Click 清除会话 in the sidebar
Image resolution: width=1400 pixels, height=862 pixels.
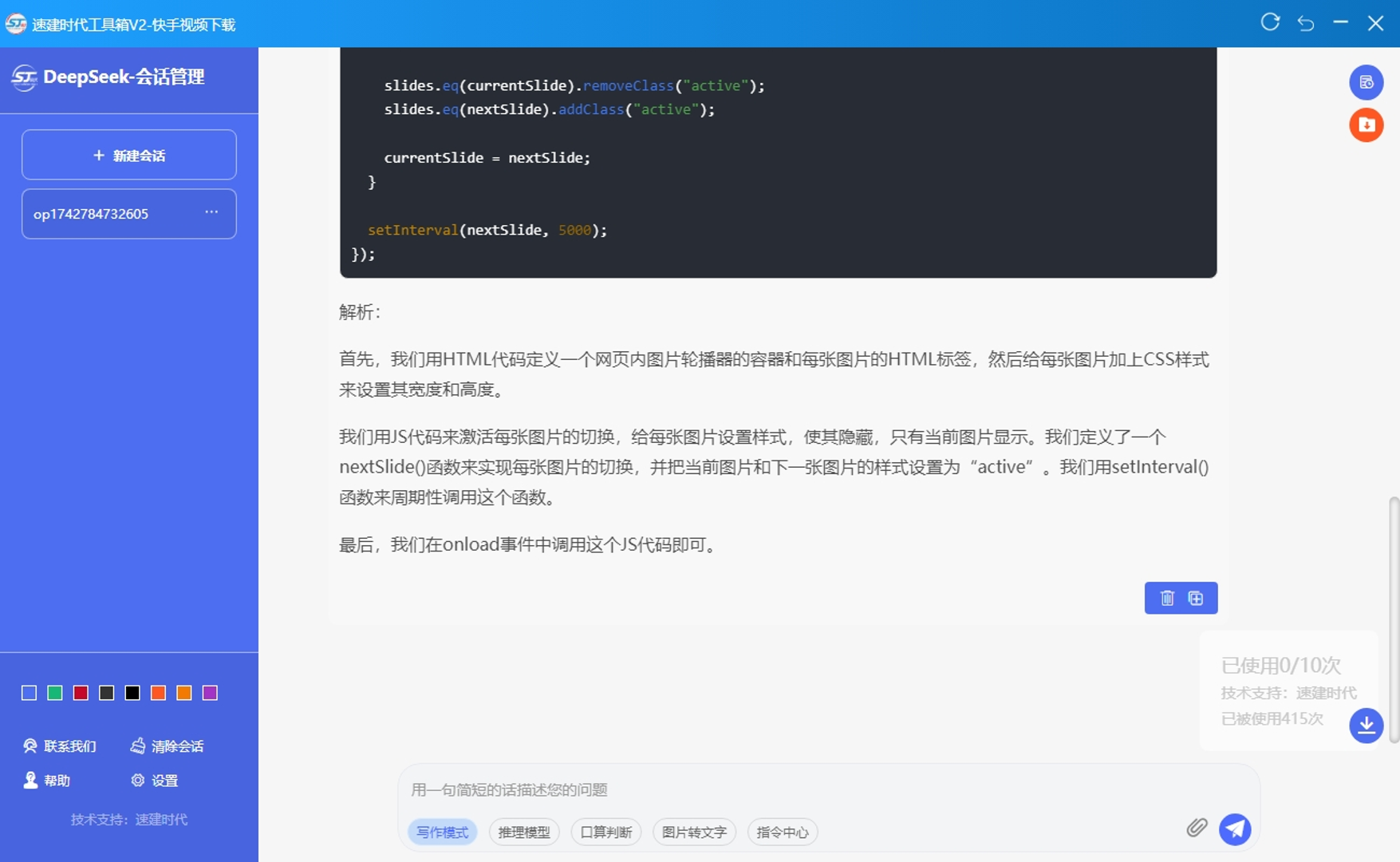(x=168, y=746)
